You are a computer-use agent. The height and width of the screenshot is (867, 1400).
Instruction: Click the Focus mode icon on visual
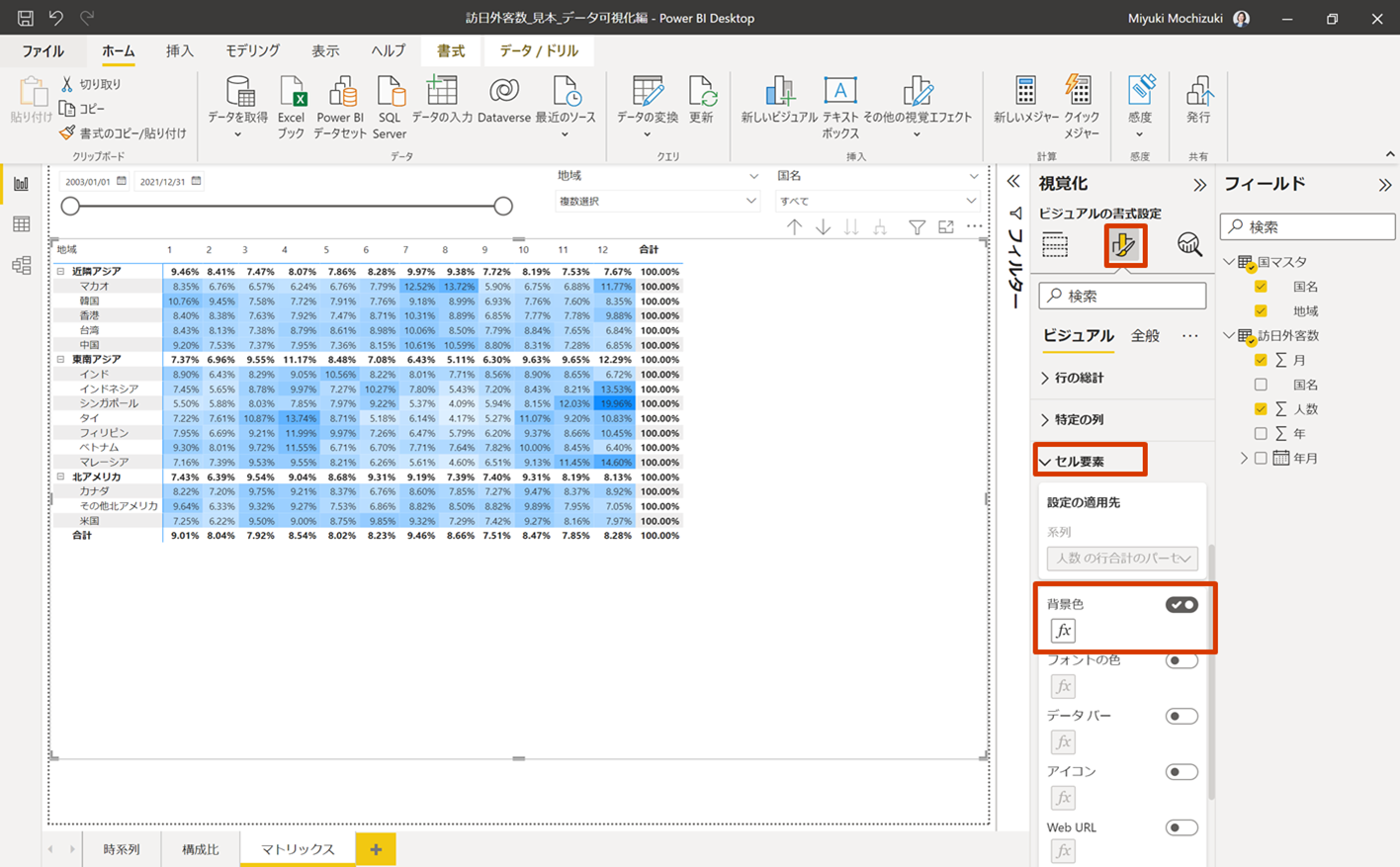point(946,227)
